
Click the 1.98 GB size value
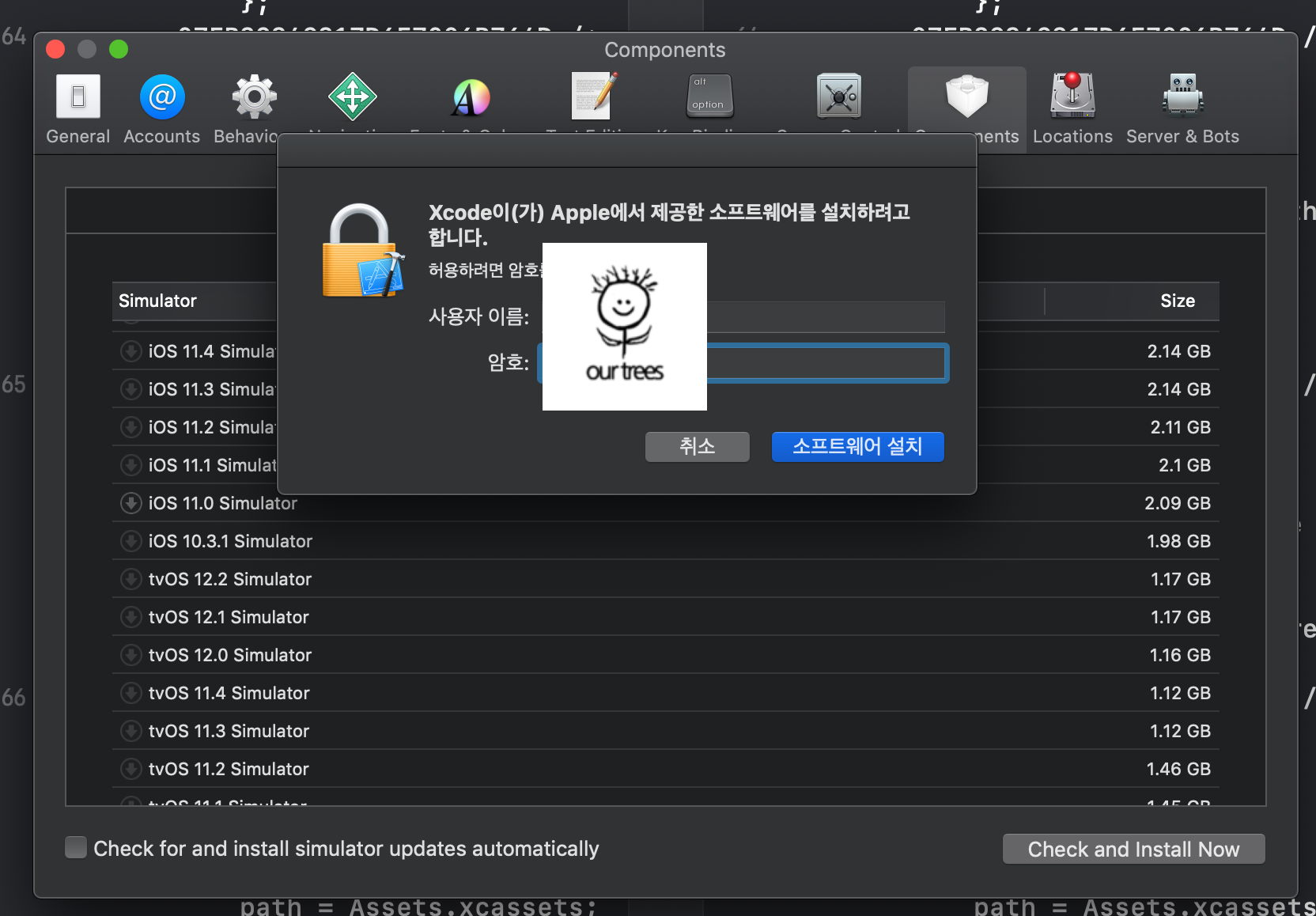click(1178, 541)
